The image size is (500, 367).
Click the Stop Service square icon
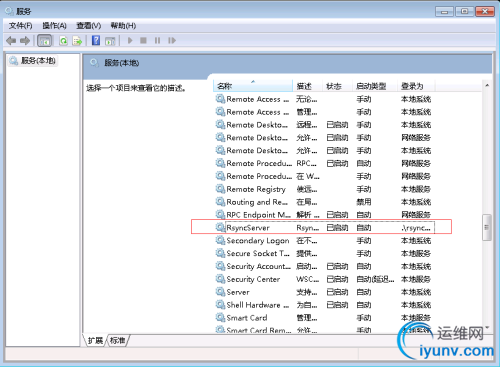coord(143,41)
